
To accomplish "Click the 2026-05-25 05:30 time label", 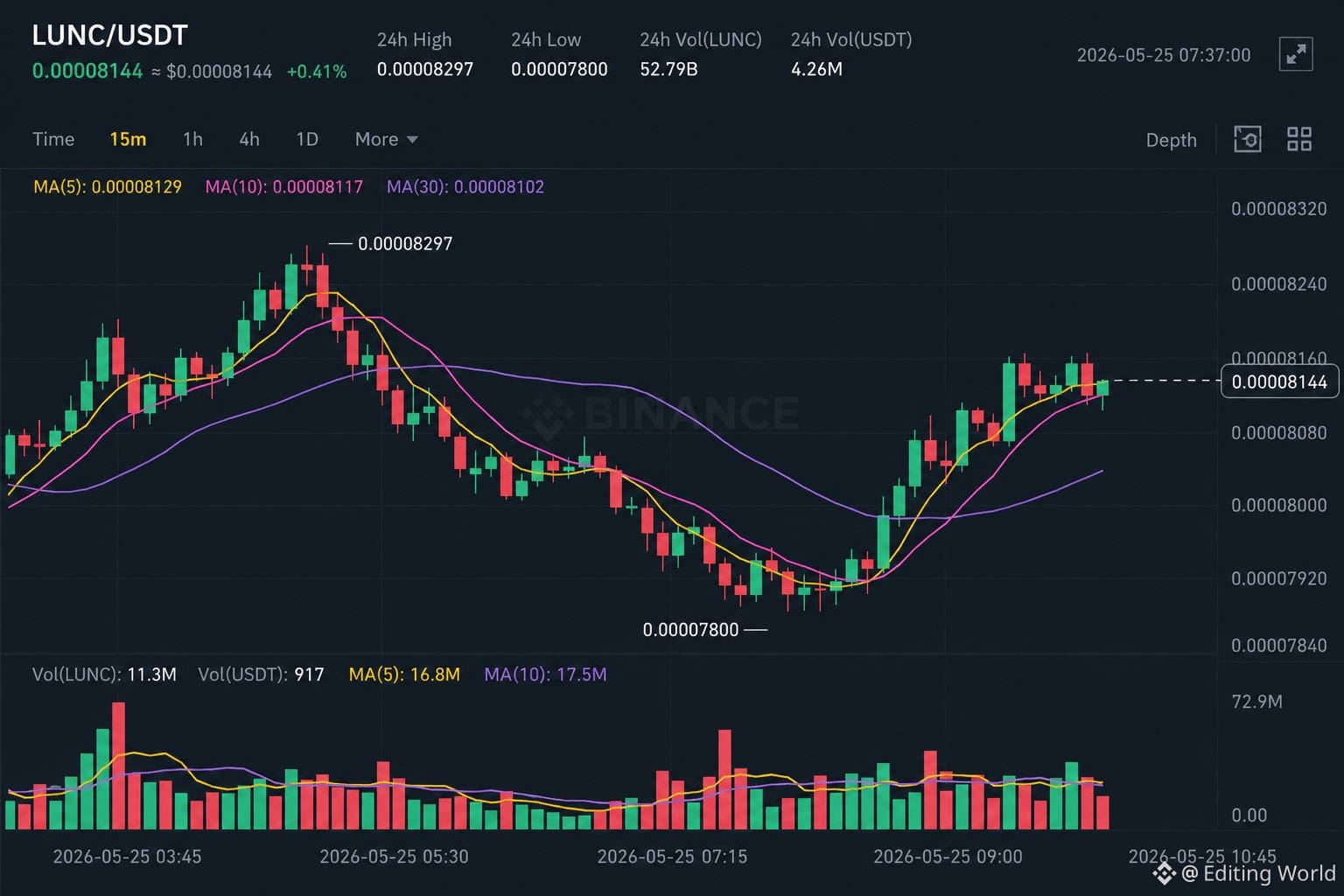I will [x=394, y=857].
